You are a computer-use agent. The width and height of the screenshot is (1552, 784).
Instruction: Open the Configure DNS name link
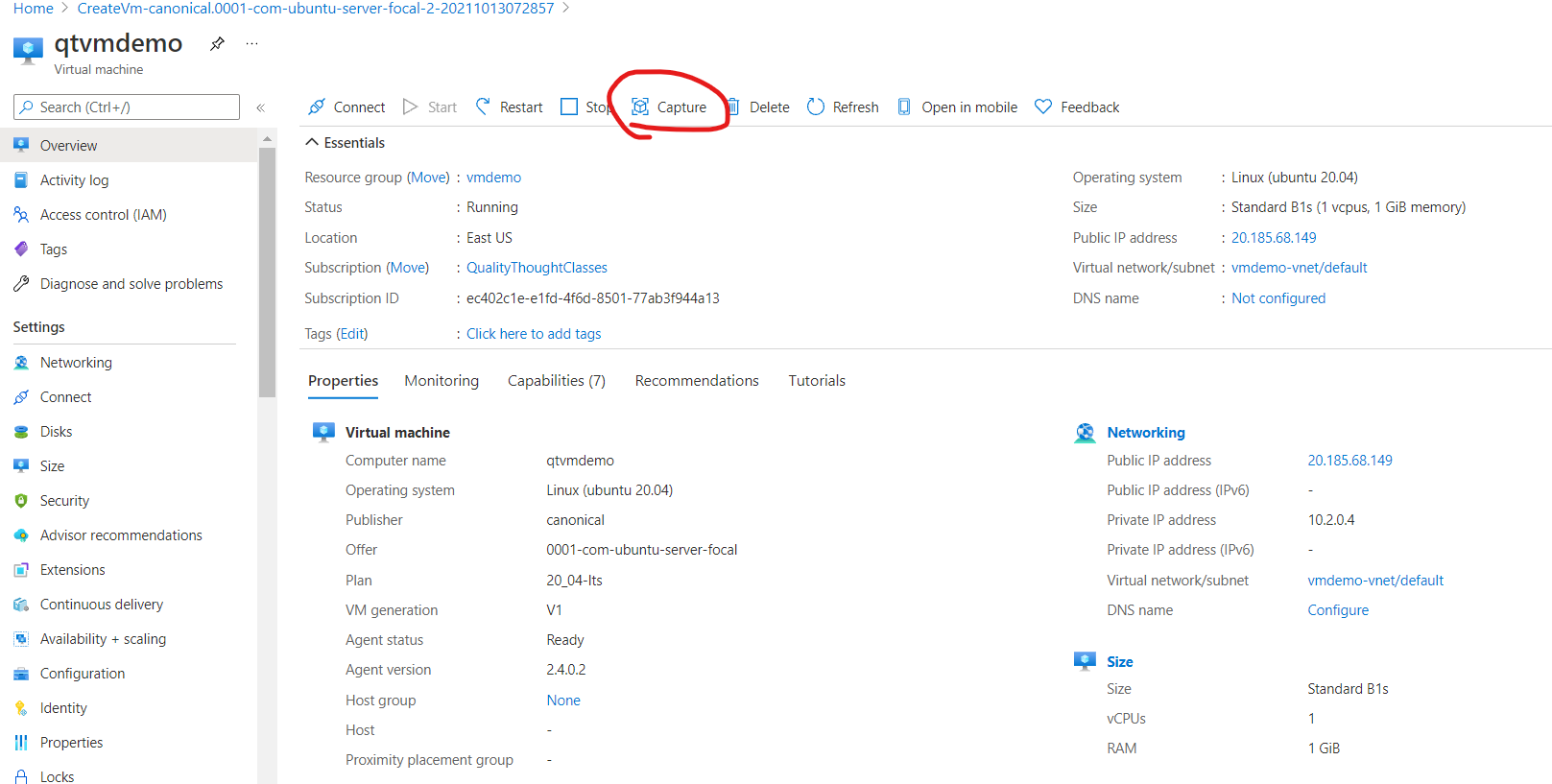point(1338,610)
